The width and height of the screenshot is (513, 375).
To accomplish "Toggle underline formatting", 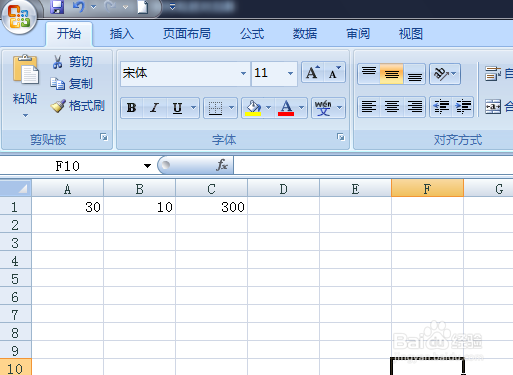I will pyautogui.click(x=177, y=108).
